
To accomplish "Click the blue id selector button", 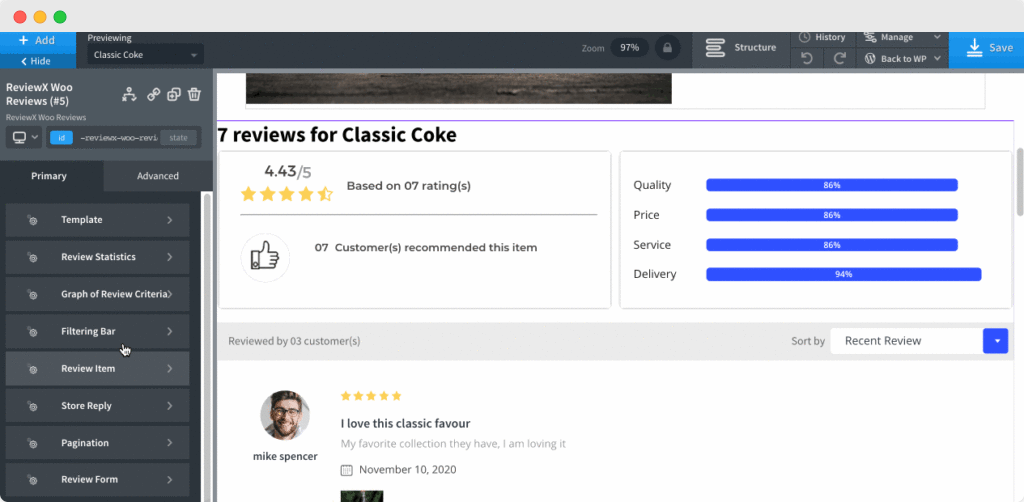I will click(x=61, y=138).
